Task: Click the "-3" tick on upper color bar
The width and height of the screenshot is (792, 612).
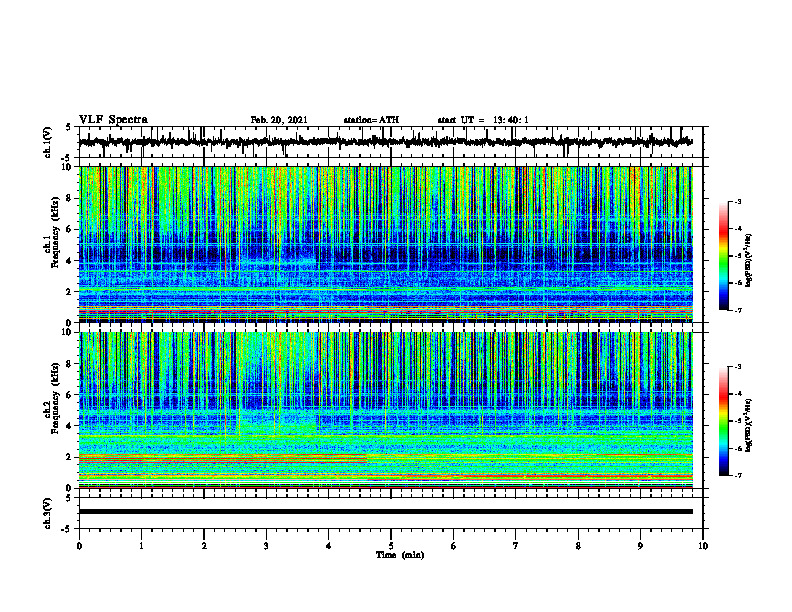Action: tap(738, 202)
